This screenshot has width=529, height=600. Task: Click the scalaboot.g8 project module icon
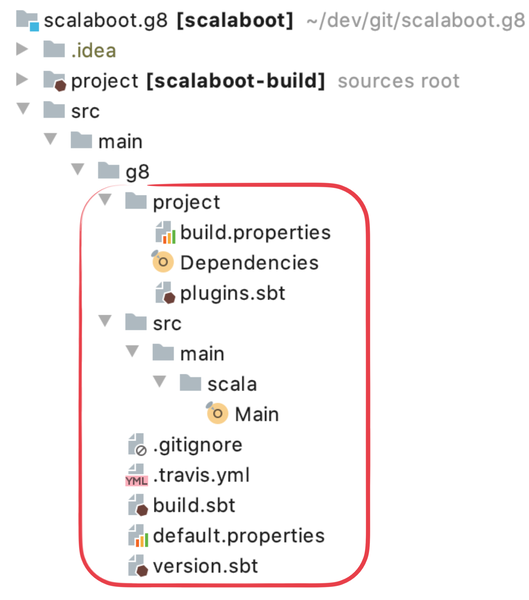tap(27, 21)
